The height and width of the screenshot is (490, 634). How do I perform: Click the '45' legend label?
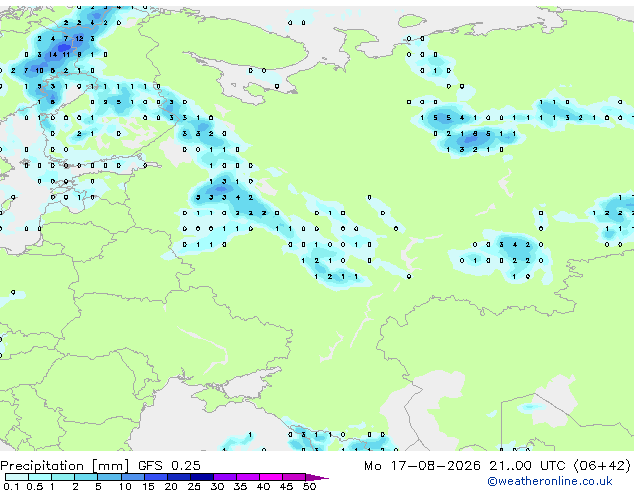(286, 486)
